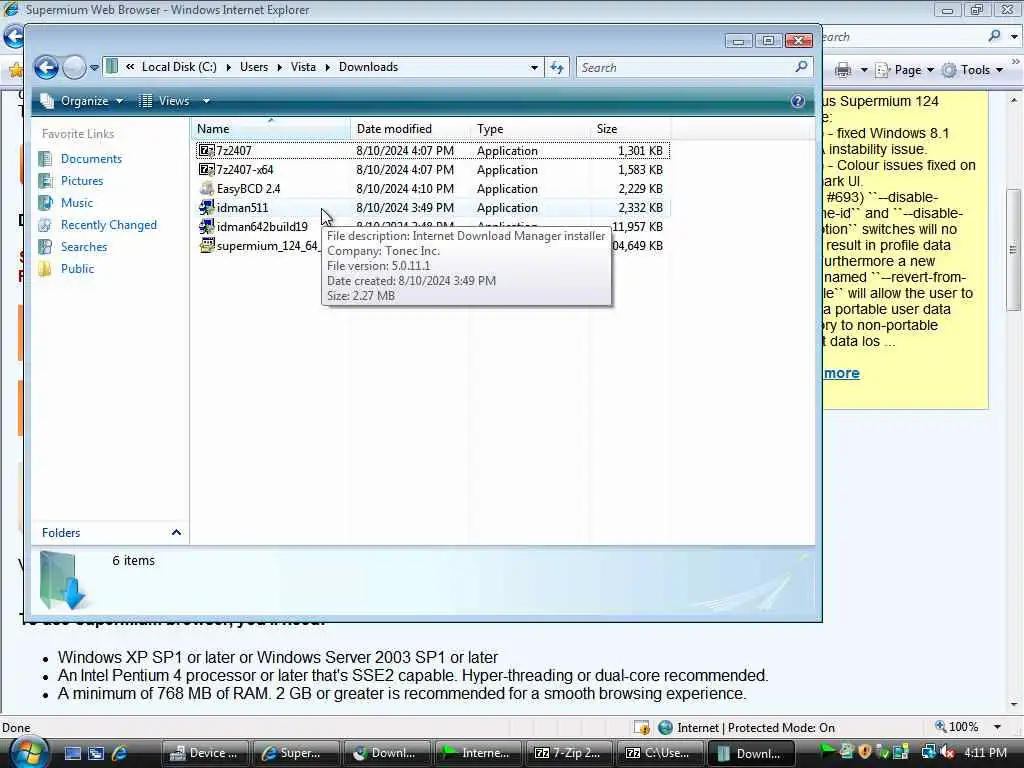Expand arrow after Users breadcrumb
The width and height of the screenshot is (1024, 768).
pyautogui.click(x=279, y=67)
